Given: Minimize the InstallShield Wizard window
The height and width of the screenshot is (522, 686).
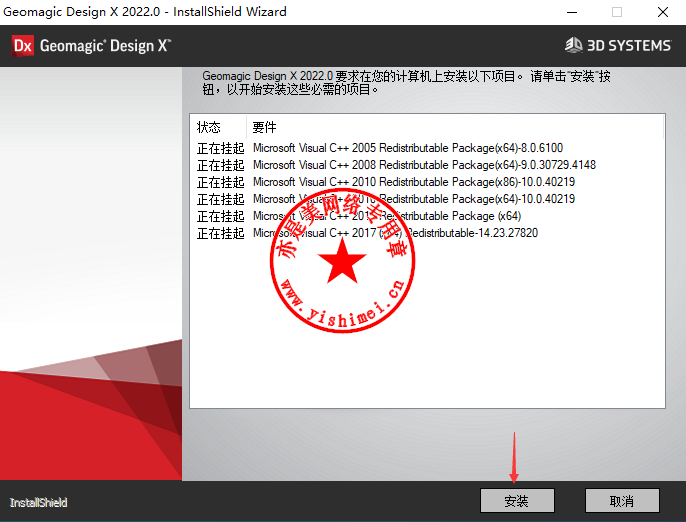Looking at the screenshot, I should coord(572,12).
